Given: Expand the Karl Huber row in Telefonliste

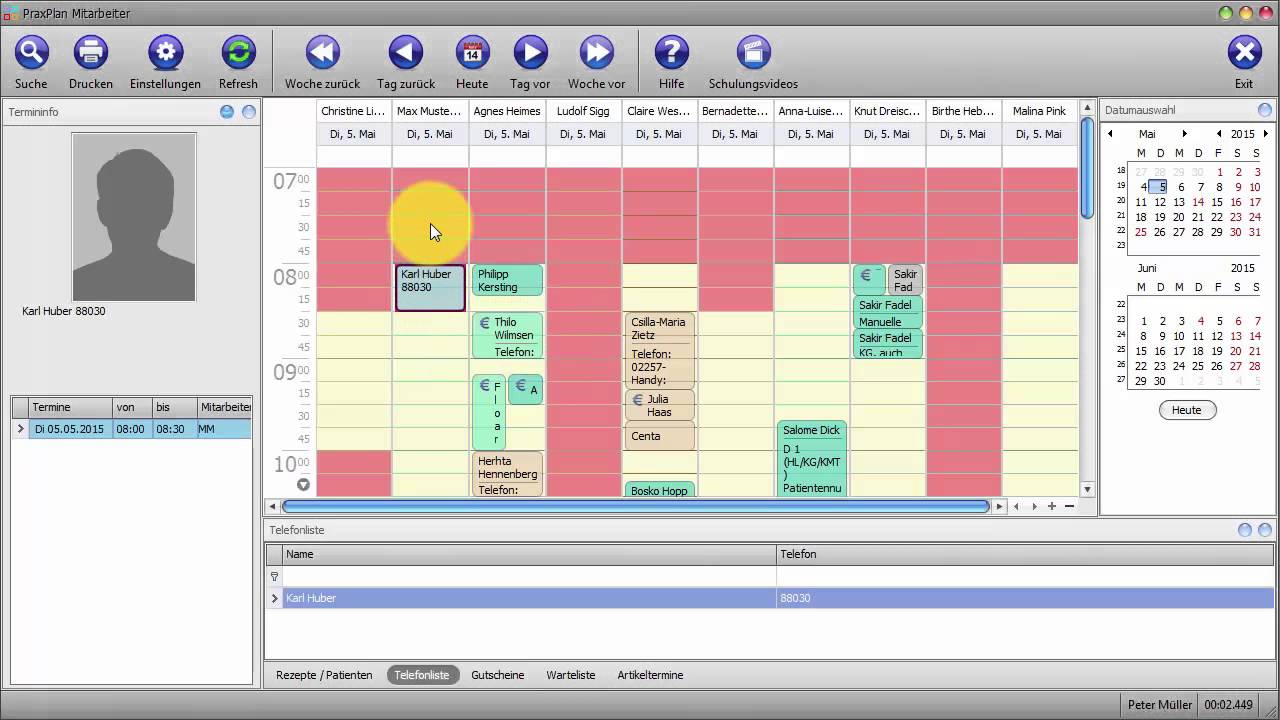Looking at the screenshot, I should click(275, 598).
